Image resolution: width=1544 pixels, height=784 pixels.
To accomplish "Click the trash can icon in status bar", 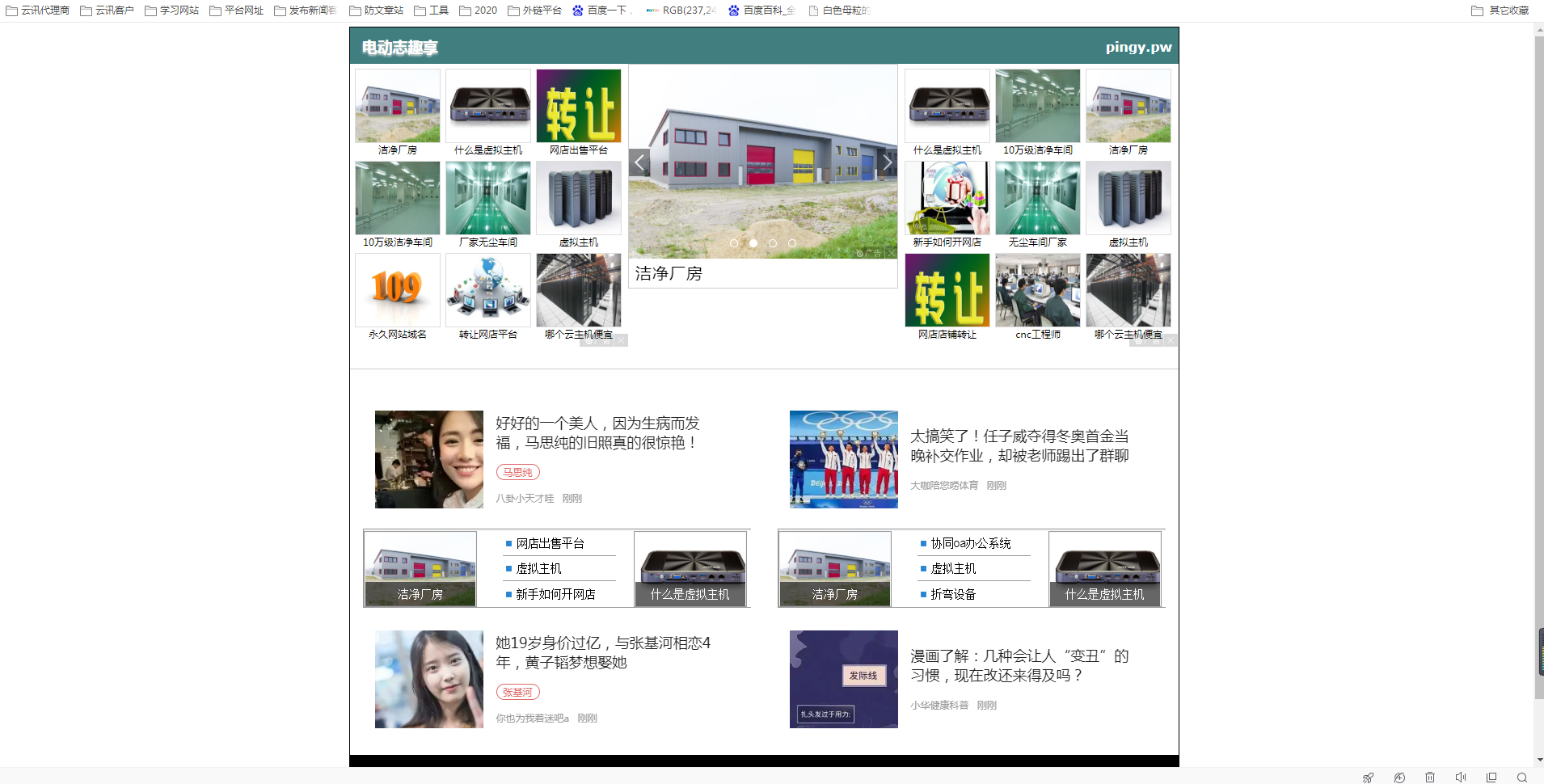I will [x=1430, y=778].
